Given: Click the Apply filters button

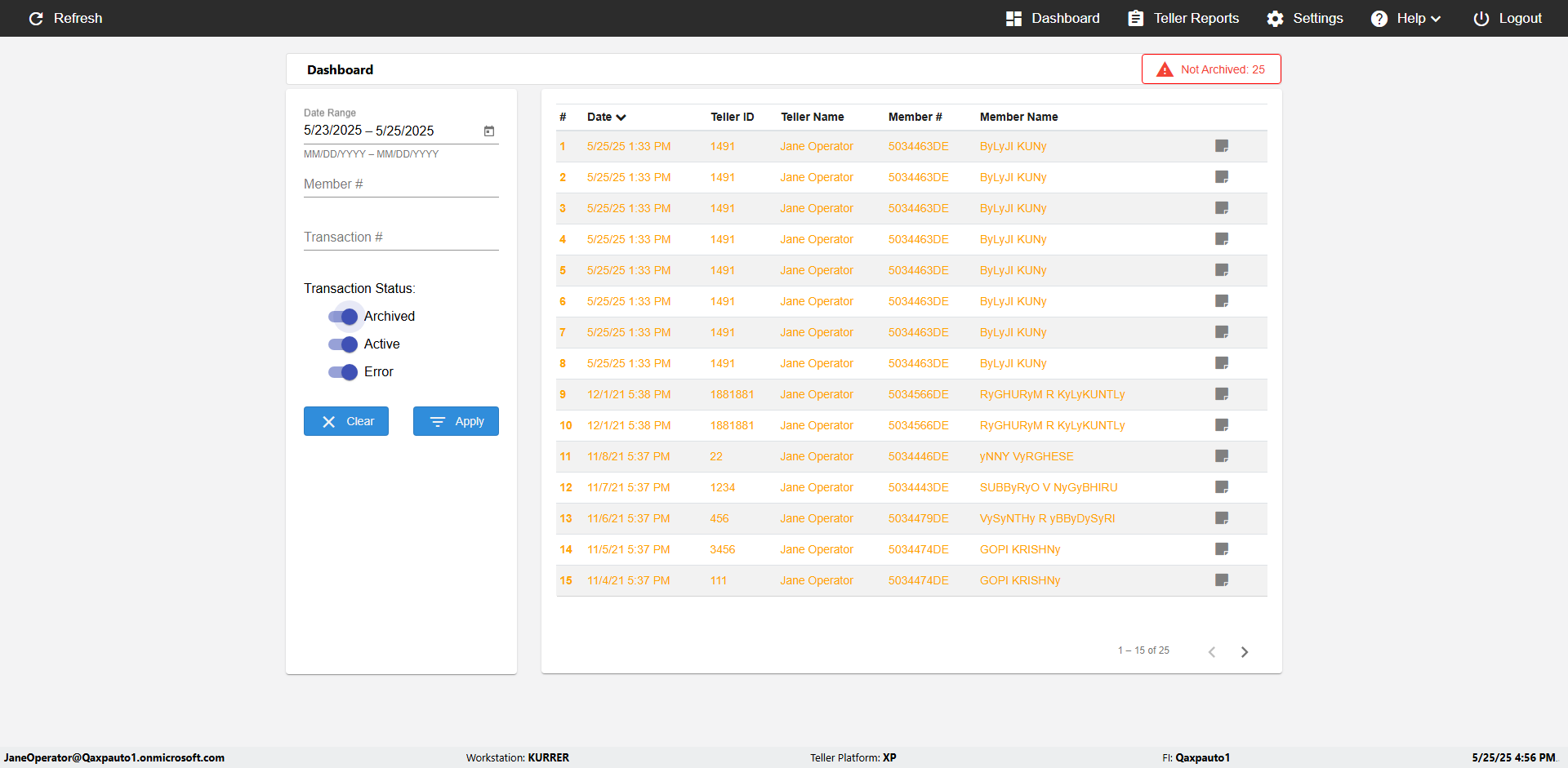Looking at the screenshot, I should point(456,421).
